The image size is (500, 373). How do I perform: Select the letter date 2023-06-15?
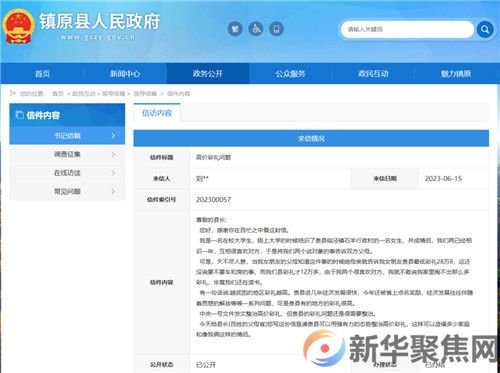pos(443,179)
